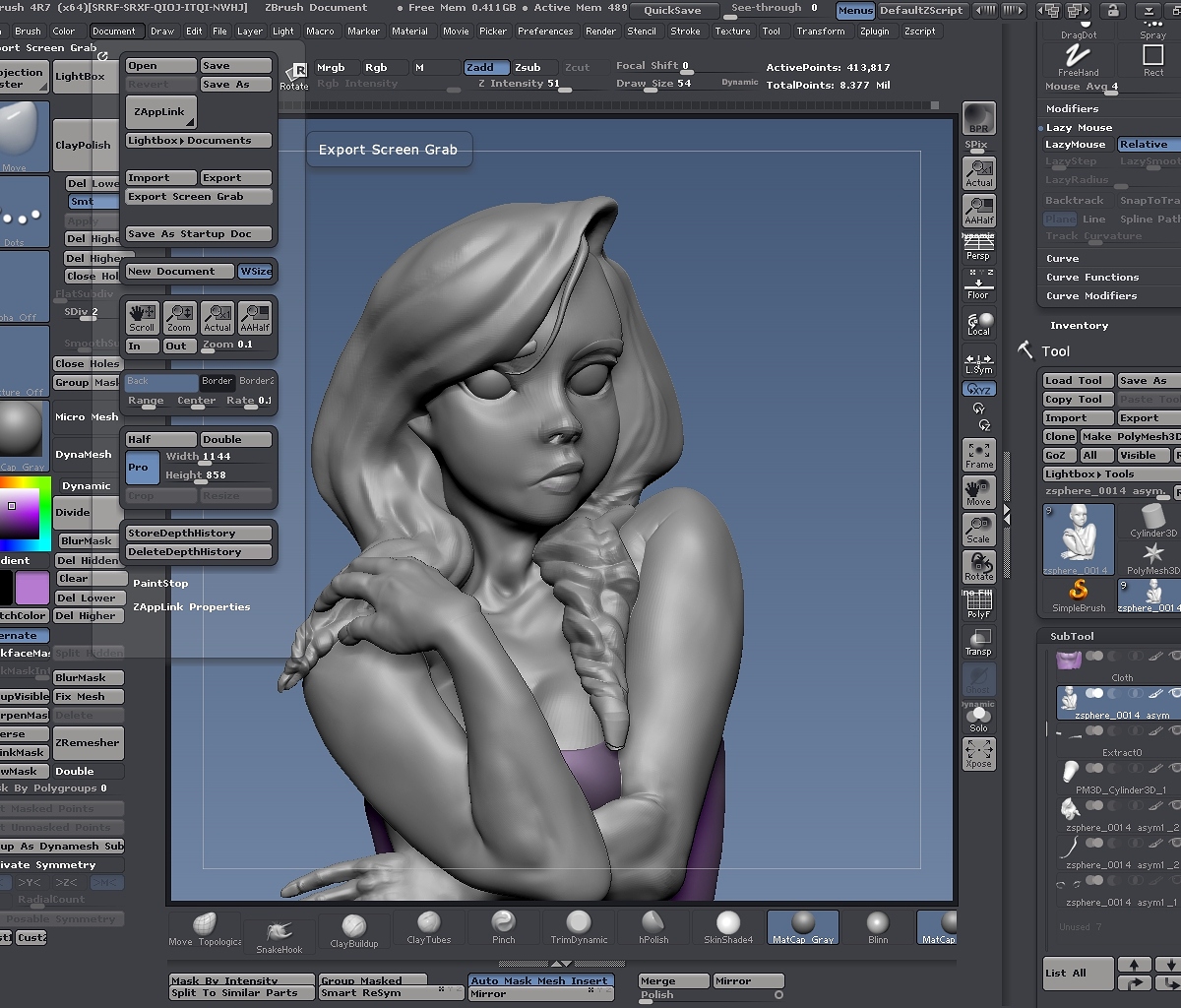Toggle the Floor grid icon
Image resolution: width=1181 pixels, height=1008 pixels.
pos(978,286)
